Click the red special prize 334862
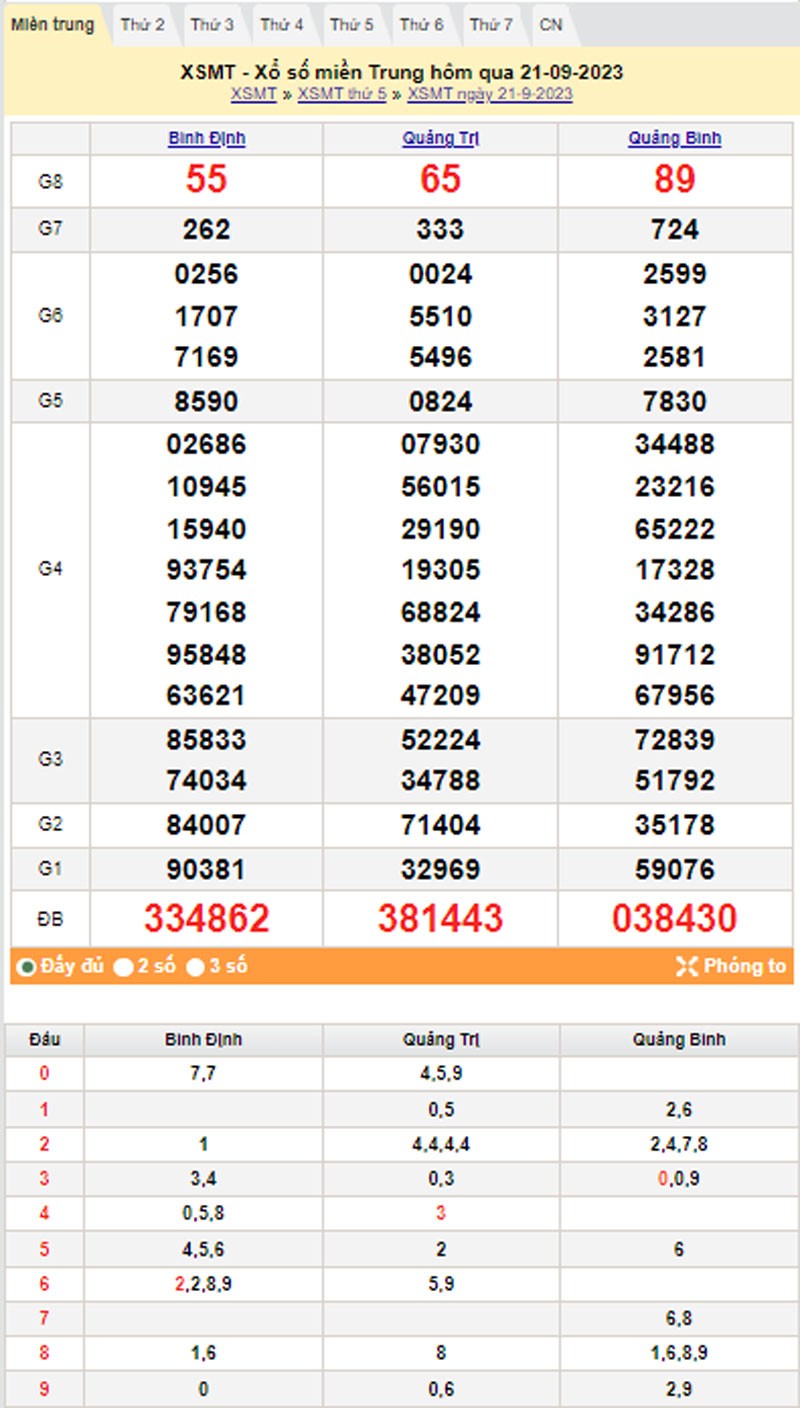This screenshot has height=1408, width=800. [x=205, y=916]
